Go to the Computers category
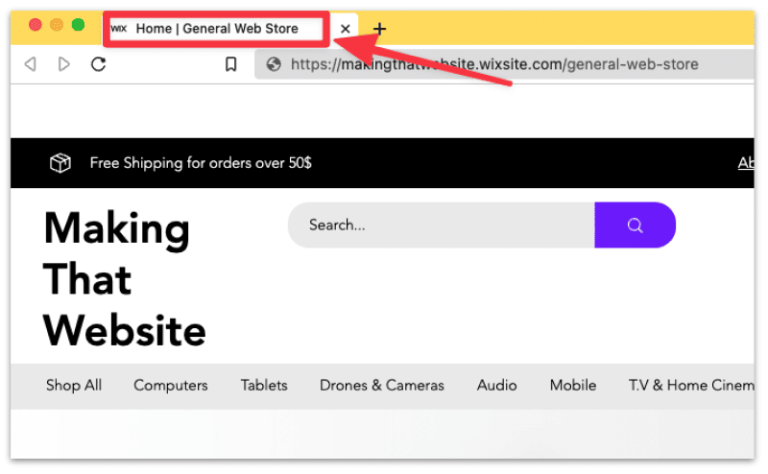The height and width of the screenshot is (474, 768). click(x=171, y=385)
